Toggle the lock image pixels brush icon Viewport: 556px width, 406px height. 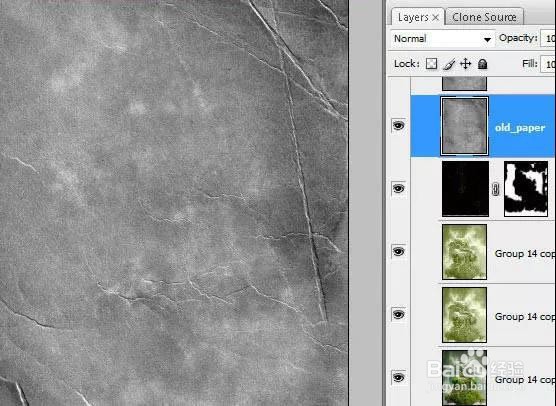point(449,64)
